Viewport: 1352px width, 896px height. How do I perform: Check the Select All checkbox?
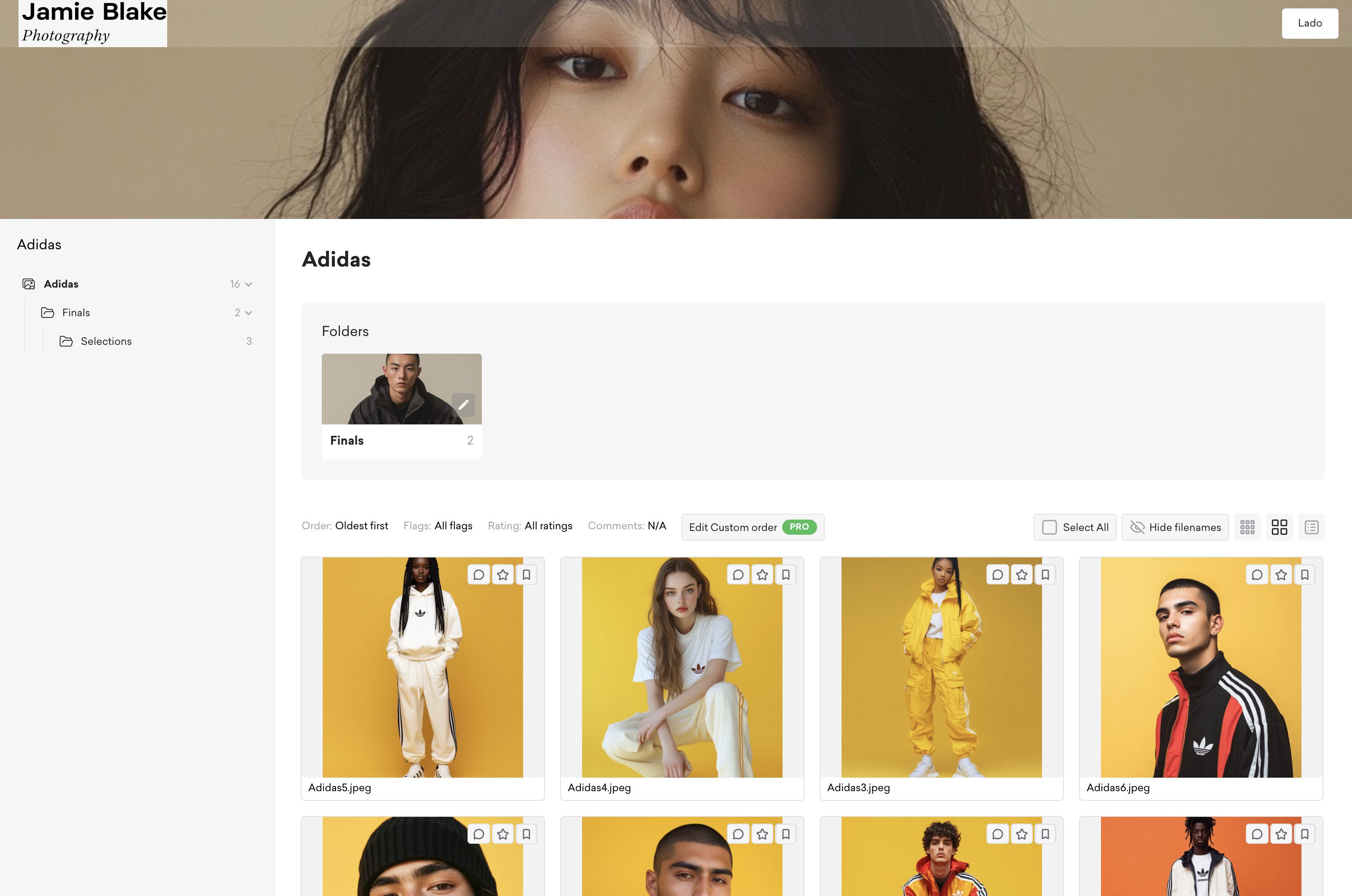pyautogui.click(x=1049, y=527)
